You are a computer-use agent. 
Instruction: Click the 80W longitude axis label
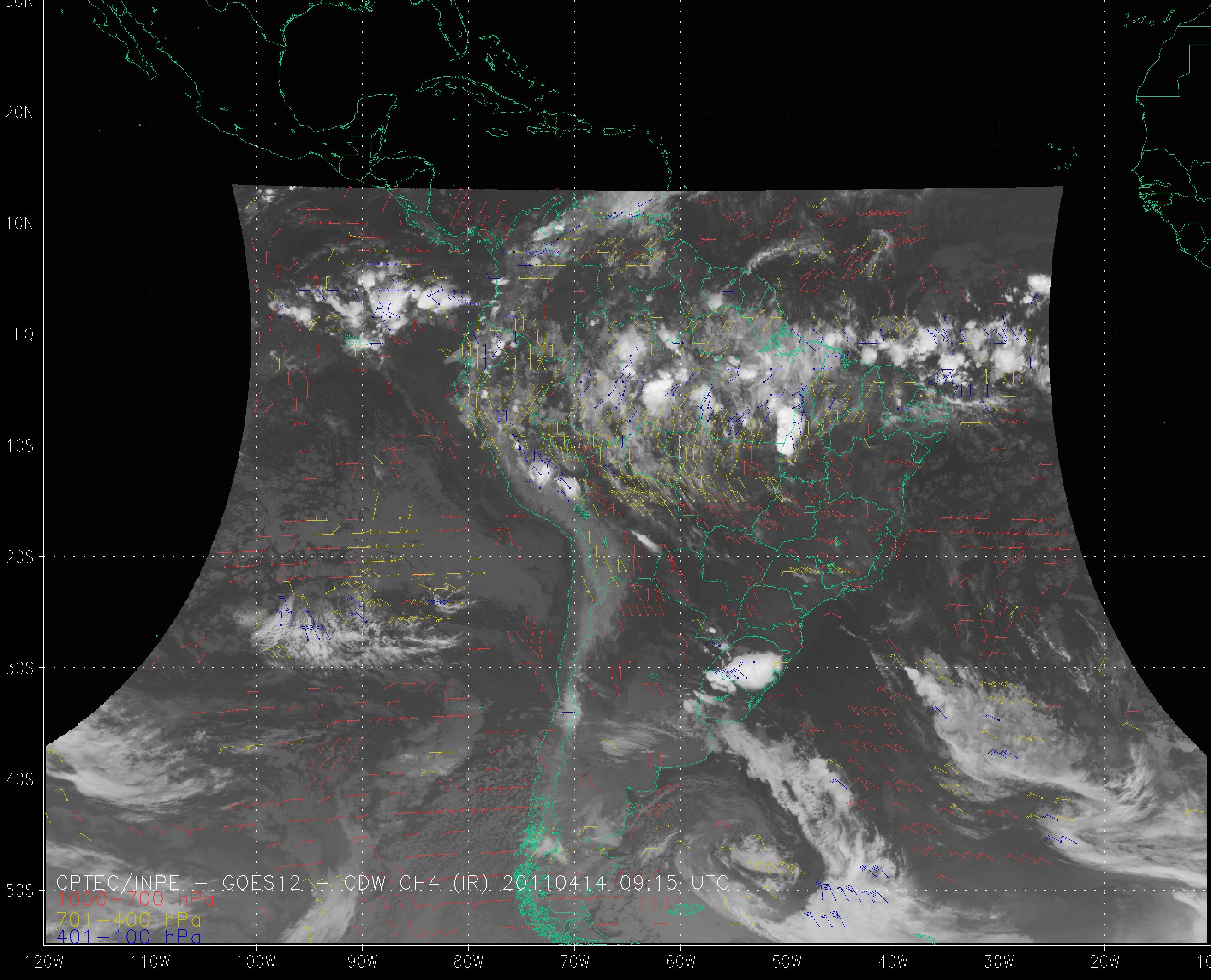click(x=469, y=962)
